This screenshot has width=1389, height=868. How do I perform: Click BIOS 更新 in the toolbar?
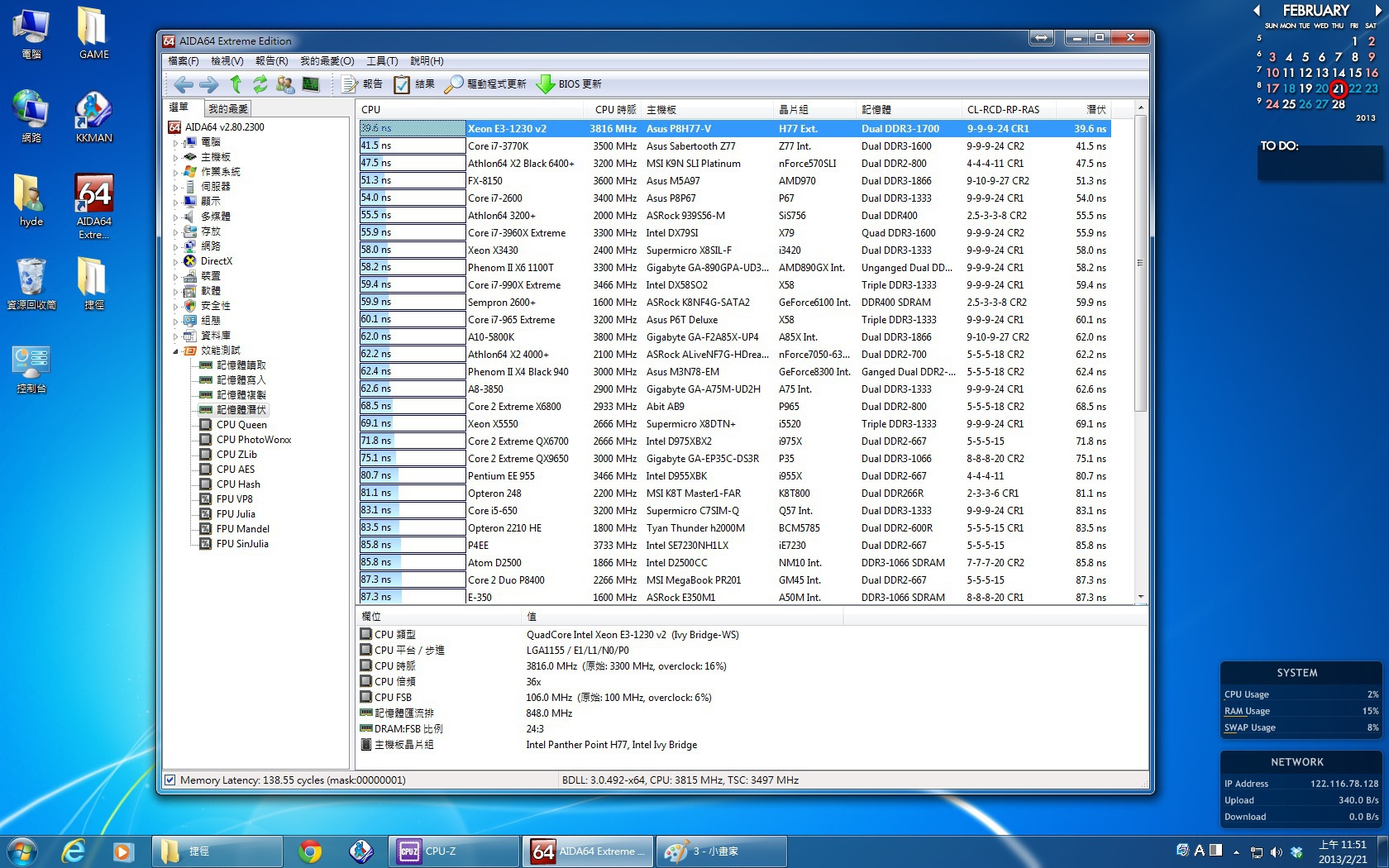[x=569, y=84]
